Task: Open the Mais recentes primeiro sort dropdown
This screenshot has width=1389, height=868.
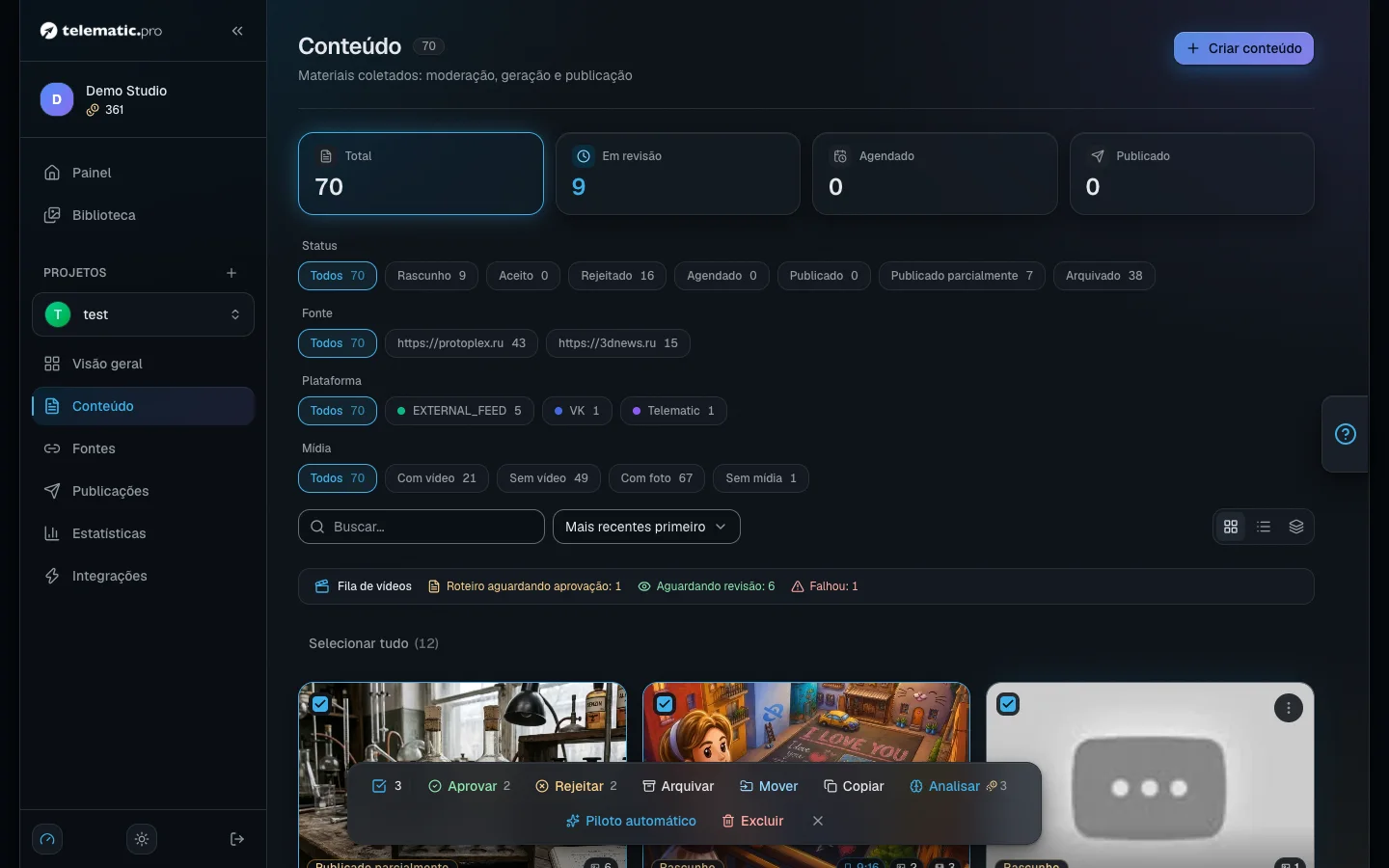Action: (x=646, y=527)
